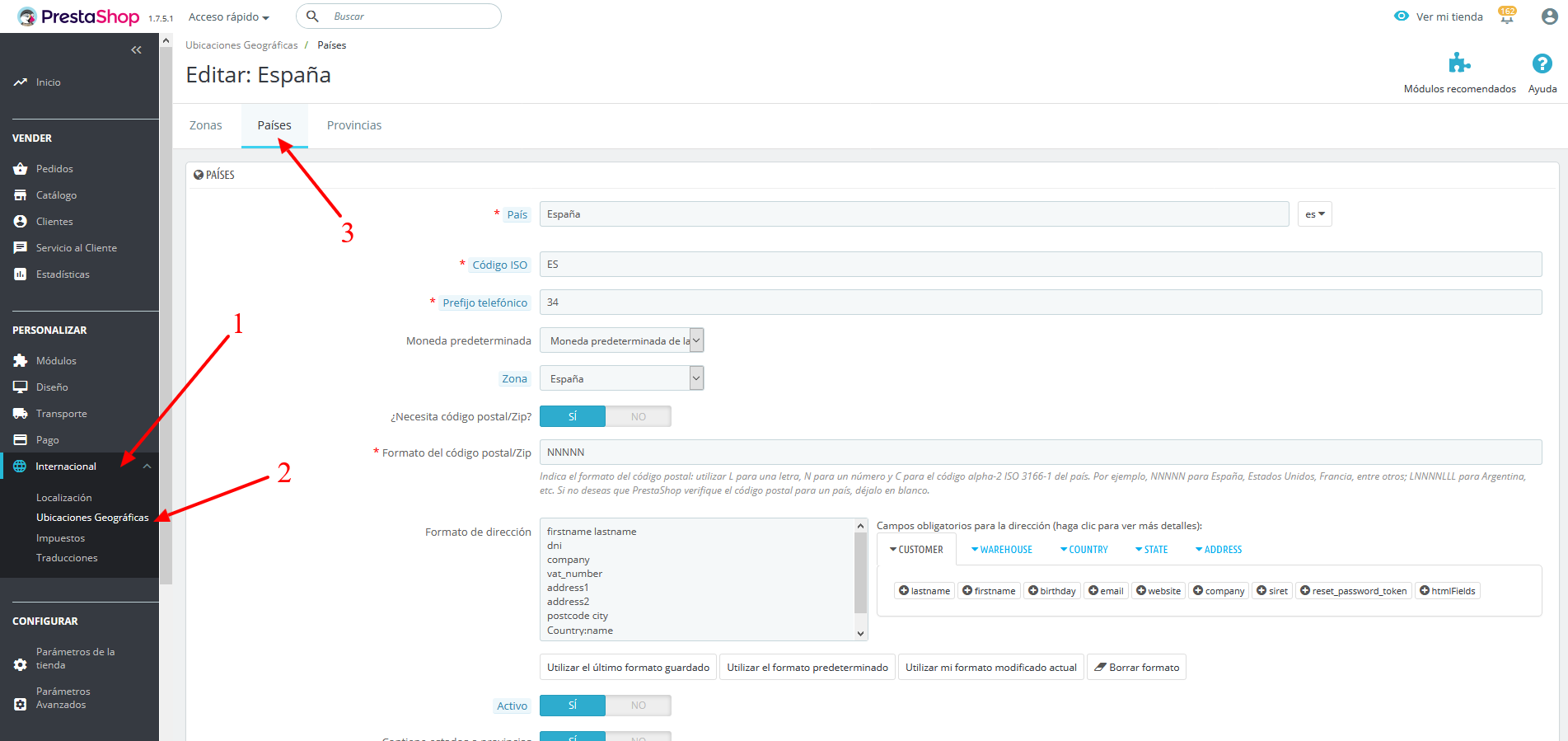Open Pago credit card icon
Image resolution: width=1568 pixels, height=741 pixels.
pyautogui.click(x=21, y=440)
